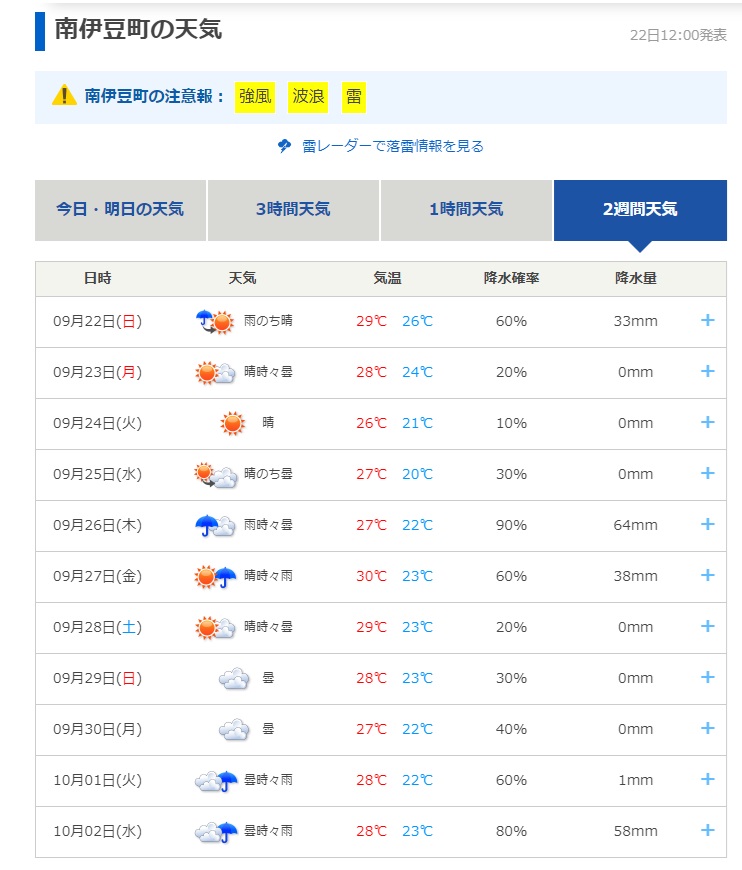The height and width of the screenshot is (870, 742).
Task: Select the 1時間天気 tab
Action: pos(466,210)
